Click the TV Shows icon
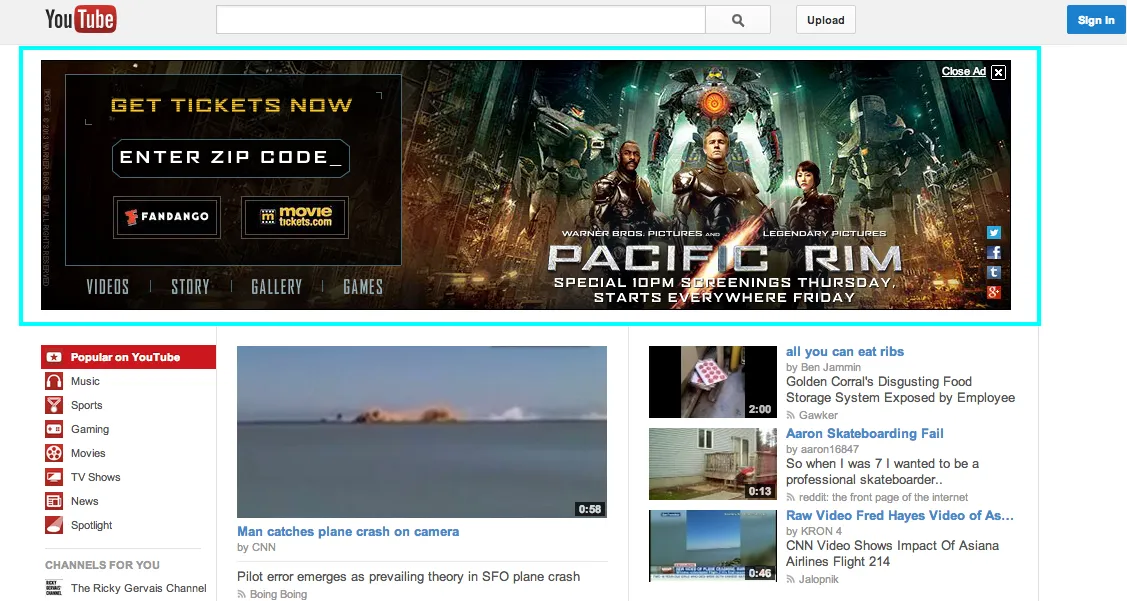Image resolution: width=1127 pixels, height=601 pixels. tap(54, 477)
